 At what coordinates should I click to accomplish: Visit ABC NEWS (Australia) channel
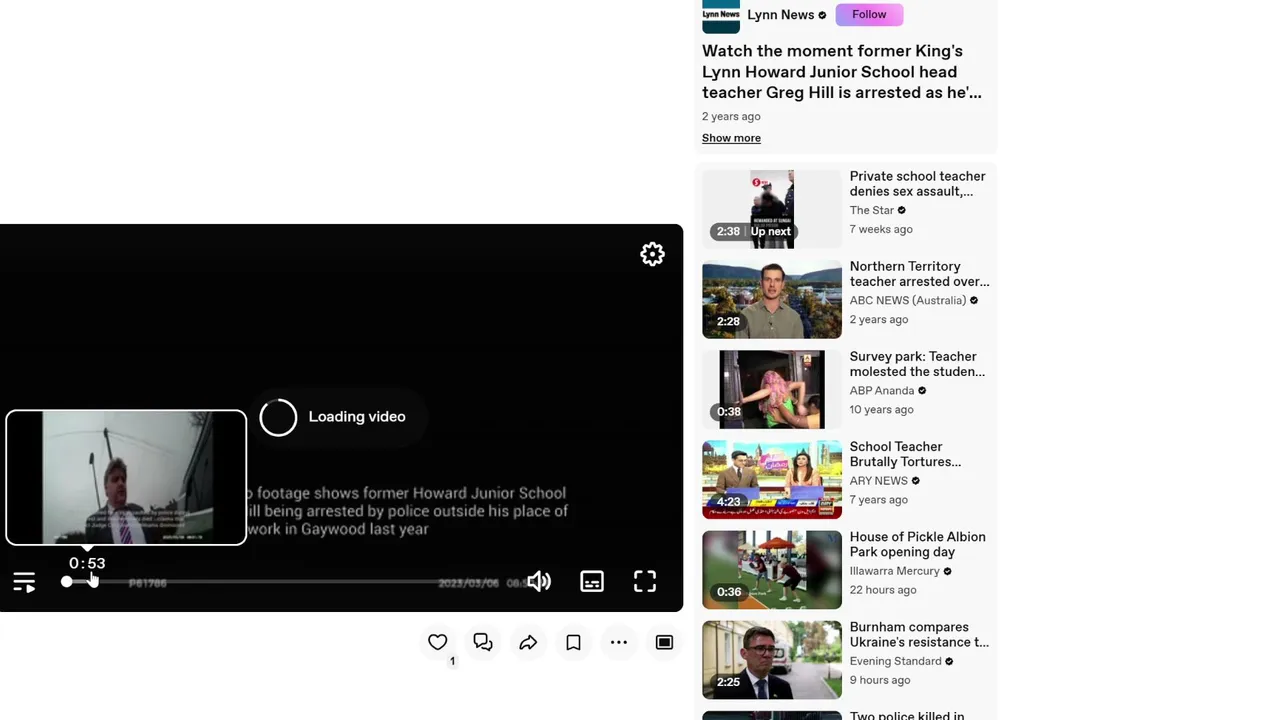[x=908, y=300]
